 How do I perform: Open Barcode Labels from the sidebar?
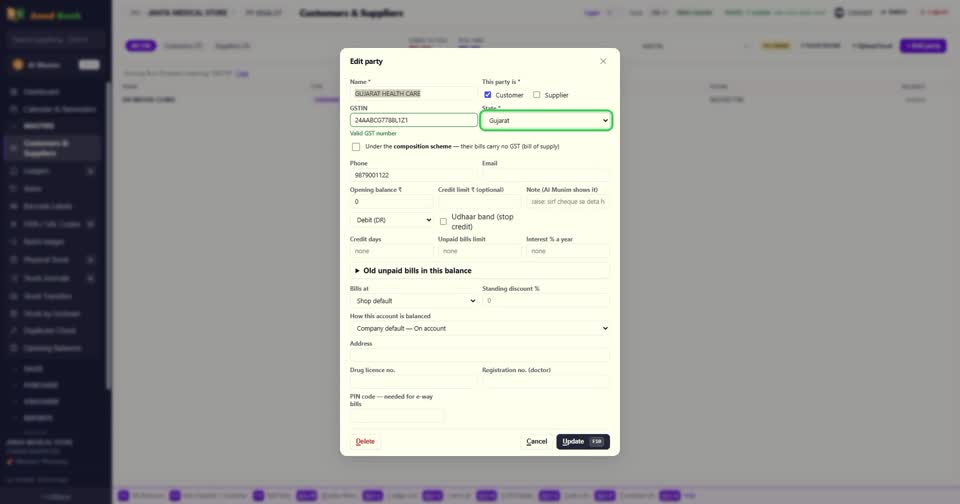point(48,206)
